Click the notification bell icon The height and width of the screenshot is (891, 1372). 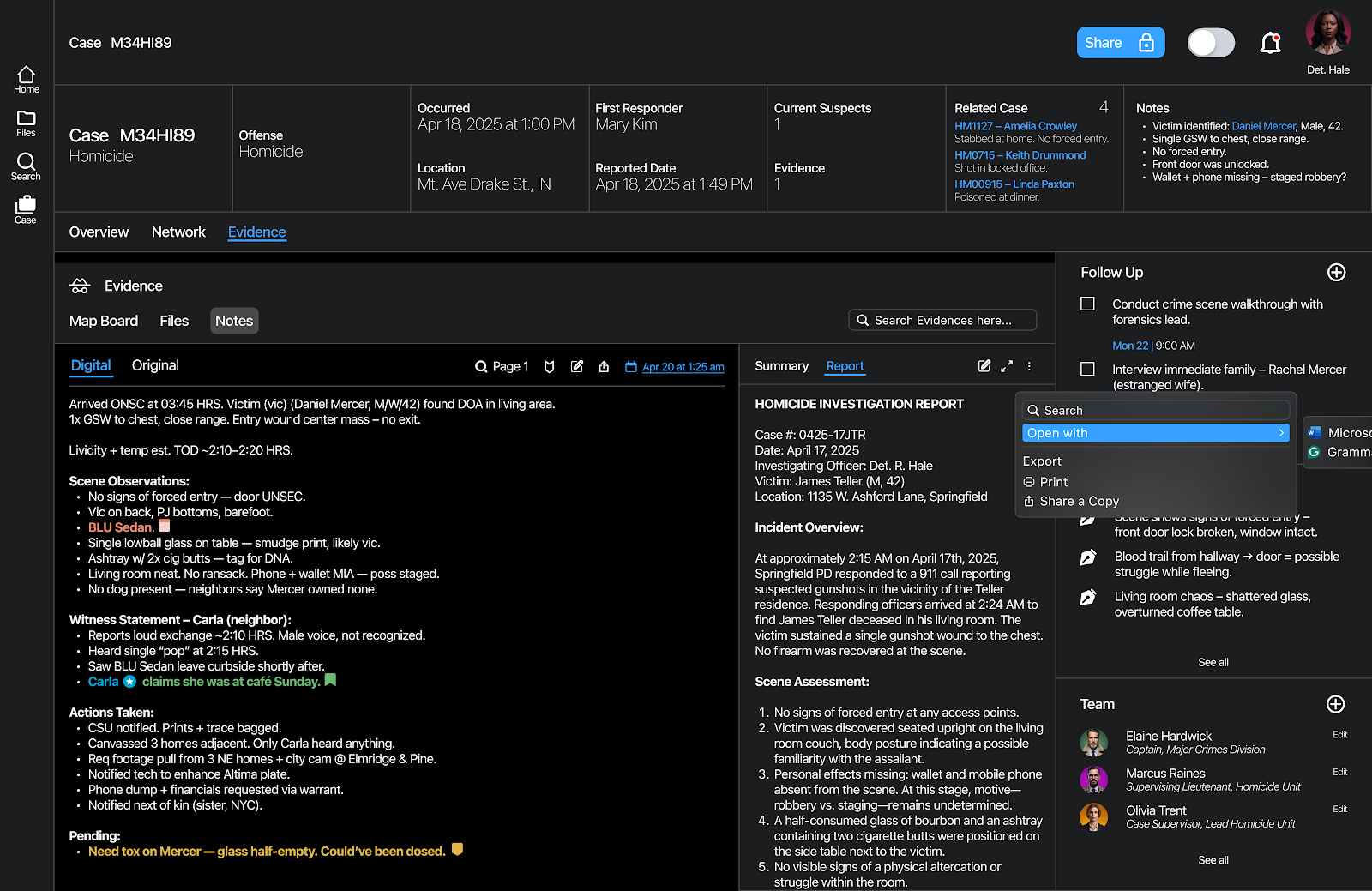pyautogui.click(x=1270, y=43)
